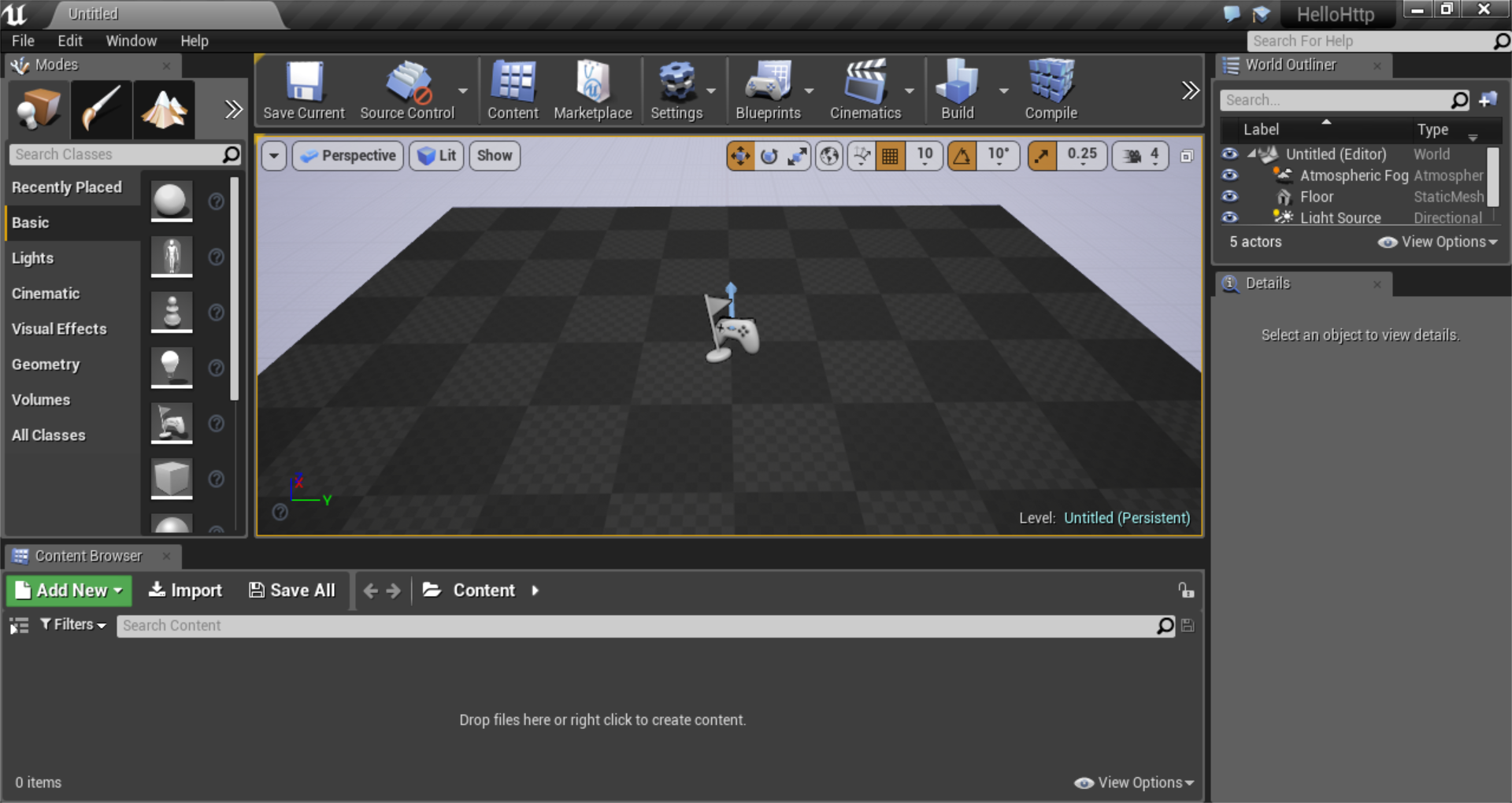The height and width of the screenshot is (803, 1512).
Task: Toggle visibility of the Floor actor
Action: coord(1229,197)
